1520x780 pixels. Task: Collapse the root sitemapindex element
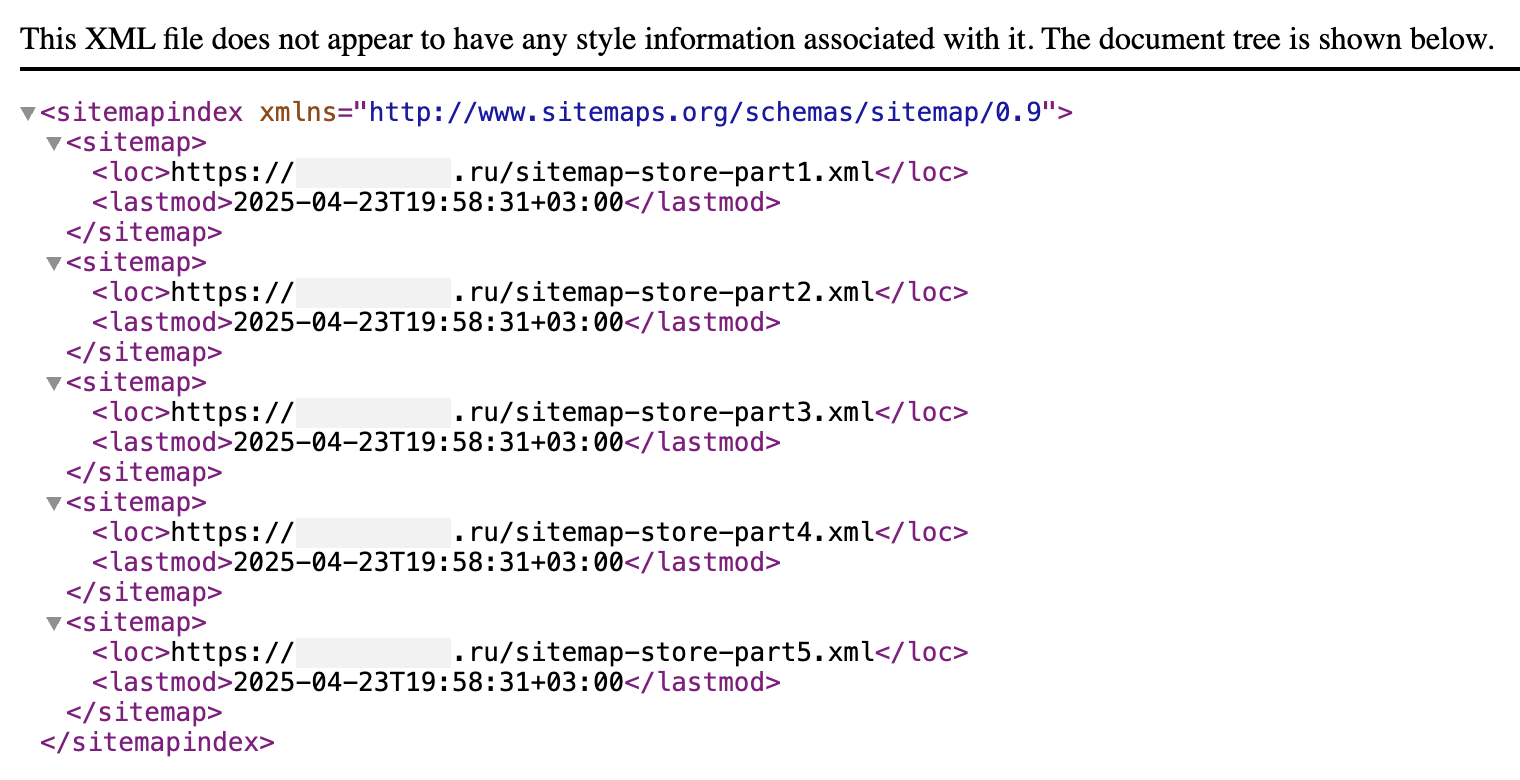28,114
